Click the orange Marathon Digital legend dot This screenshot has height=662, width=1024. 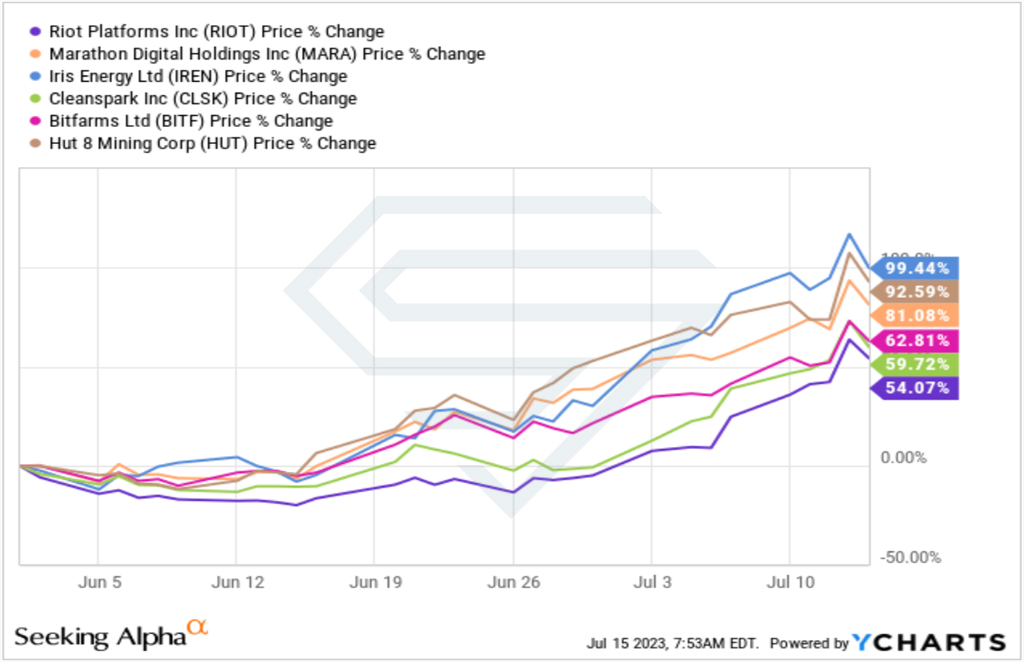[36, 54]
